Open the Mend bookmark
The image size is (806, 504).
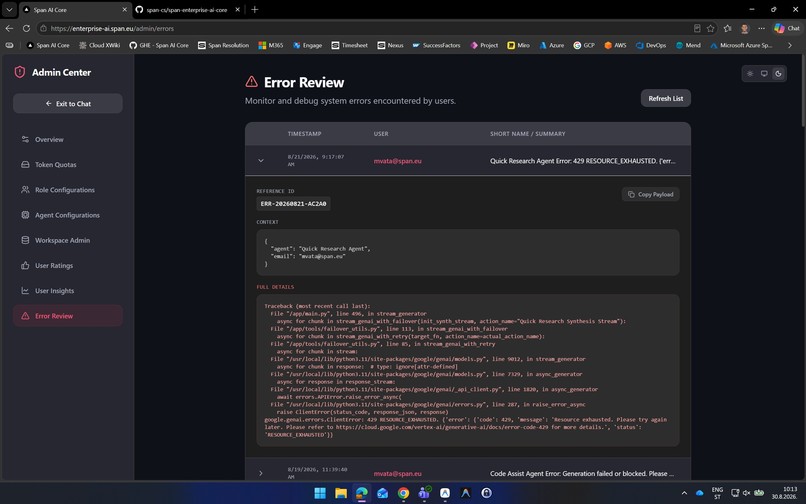pyautogui.click(x=688, y=45)
